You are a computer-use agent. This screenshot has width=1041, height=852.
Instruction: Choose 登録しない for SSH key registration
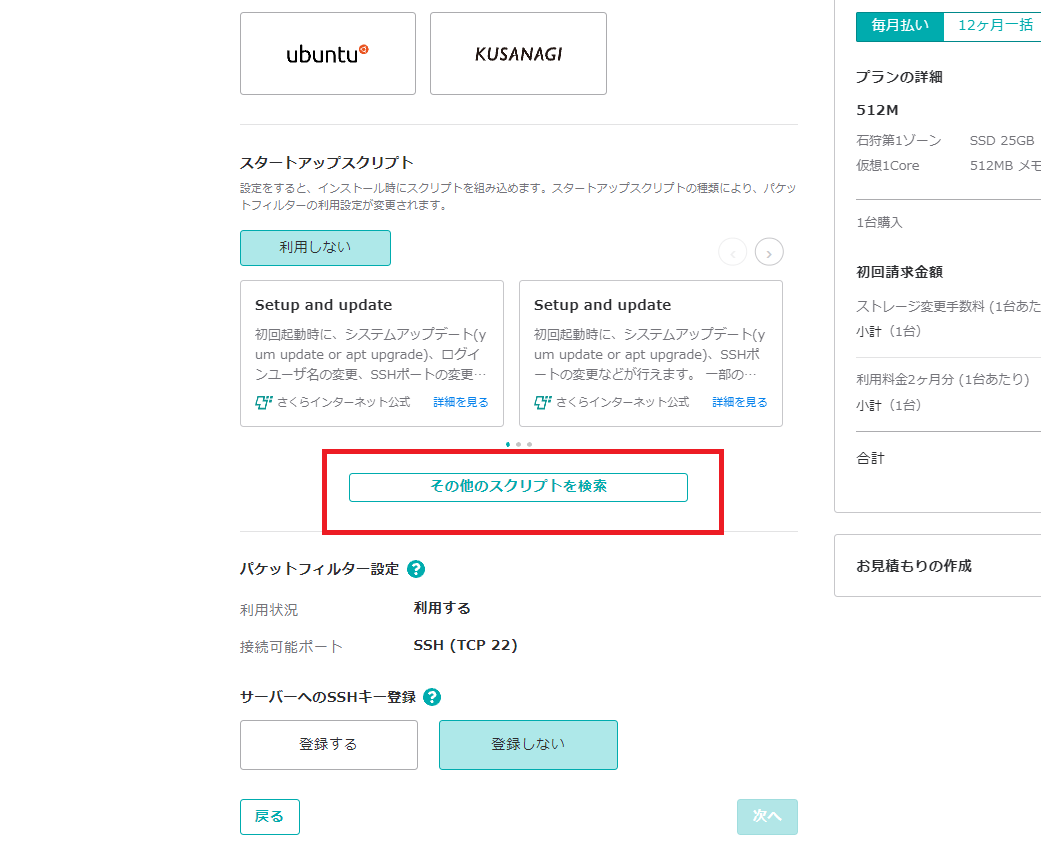[x=528, y=745]
